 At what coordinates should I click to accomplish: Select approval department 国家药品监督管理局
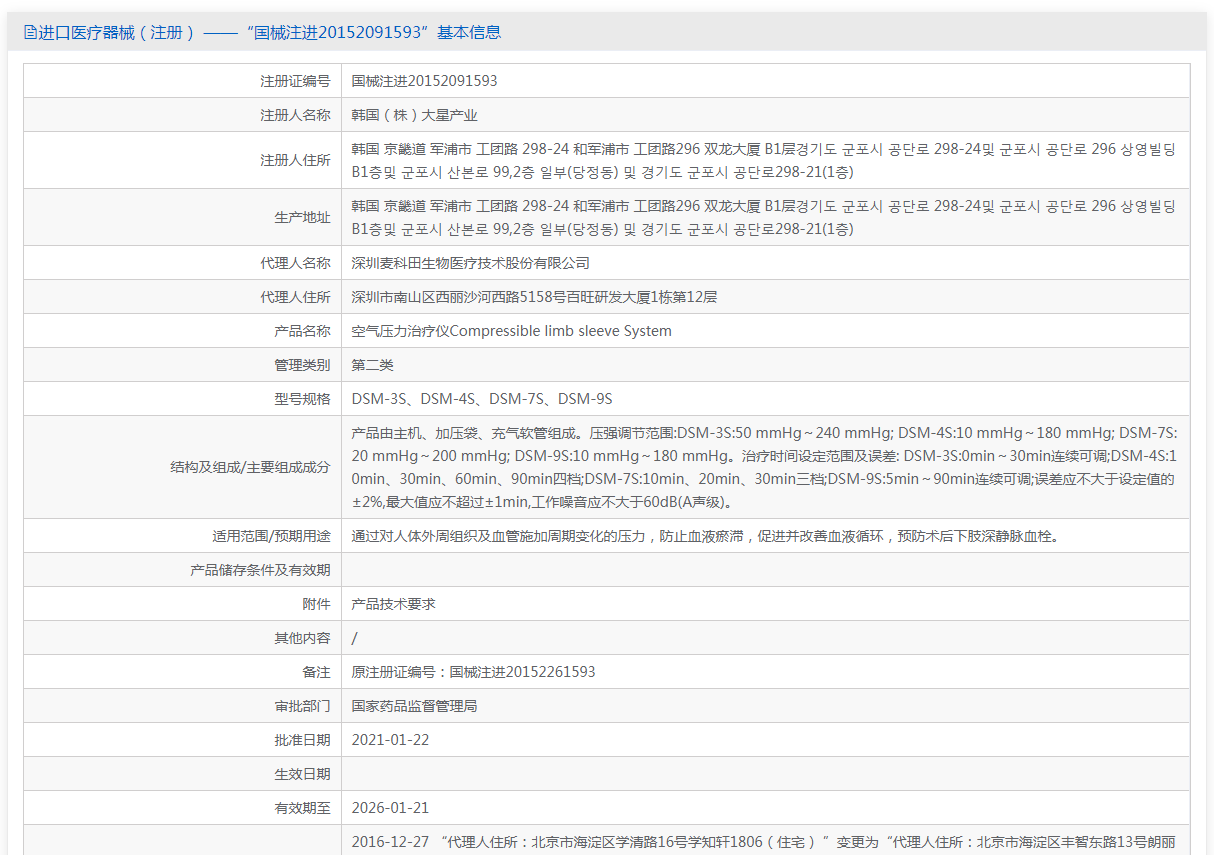(414, 706)
